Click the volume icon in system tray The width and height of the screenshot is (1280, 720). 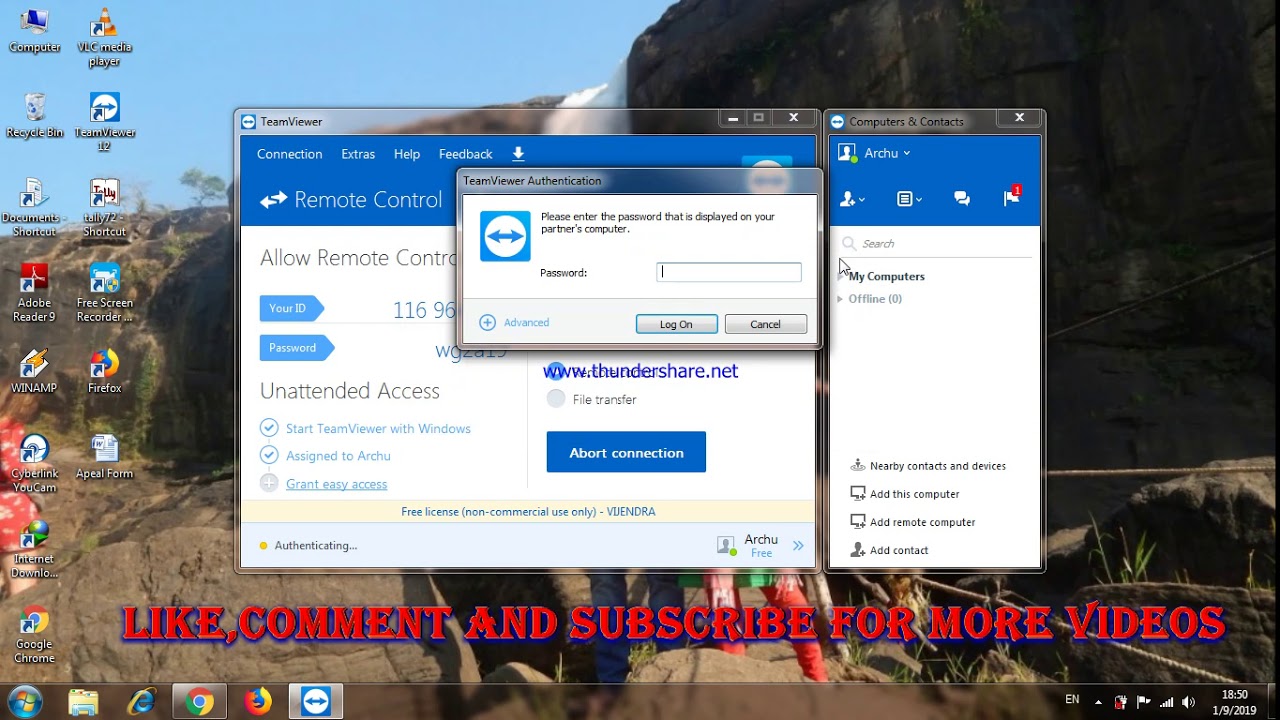coord(1188,702)
